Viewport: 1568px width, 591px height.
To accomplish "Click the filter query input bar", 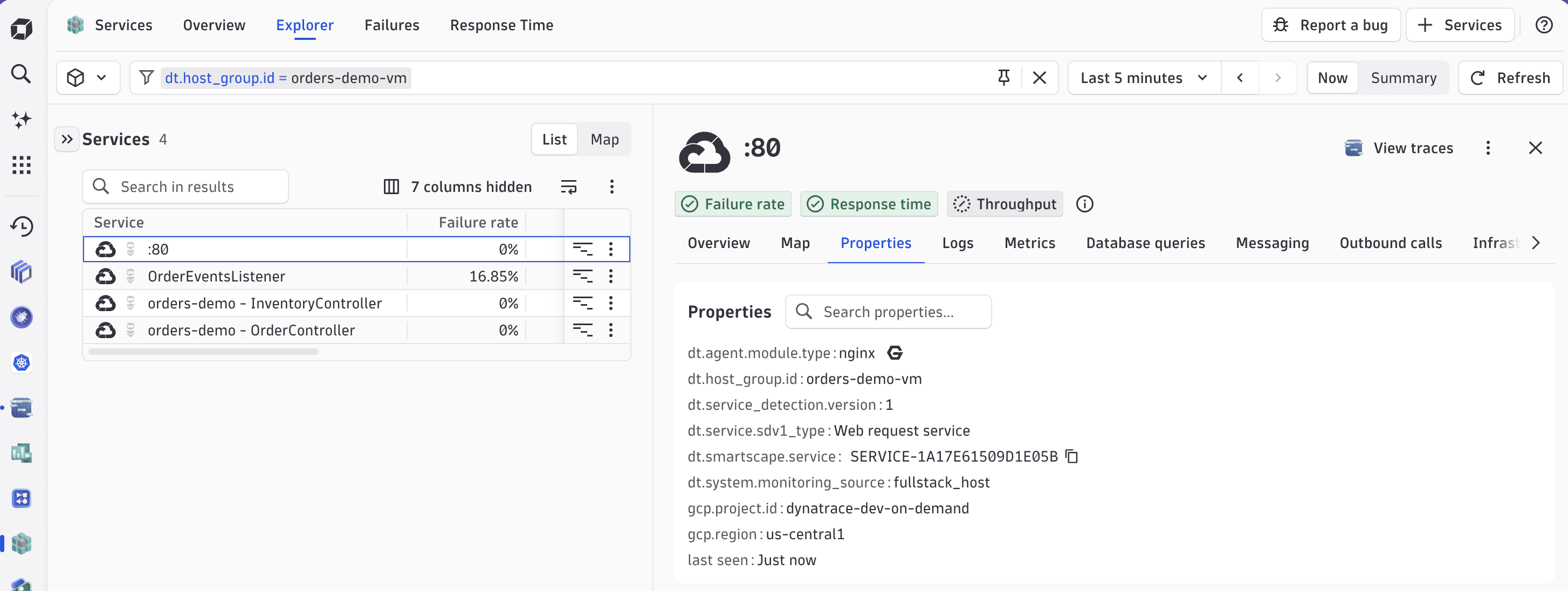I will click(594, 77).
